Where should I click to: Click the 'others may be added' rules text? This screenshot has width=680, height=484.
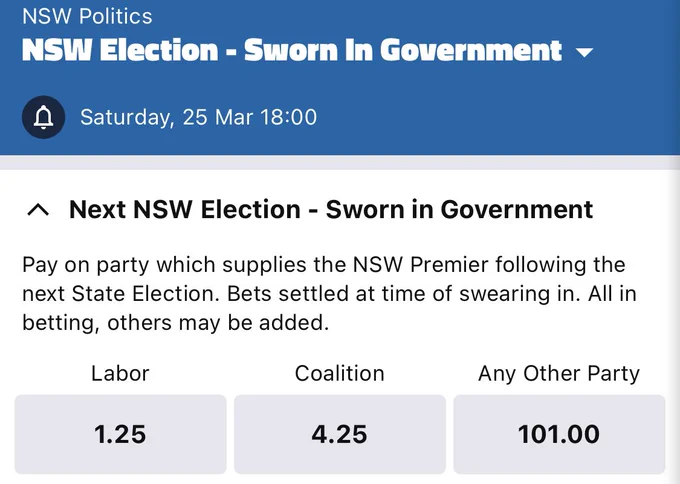point(218,323)
